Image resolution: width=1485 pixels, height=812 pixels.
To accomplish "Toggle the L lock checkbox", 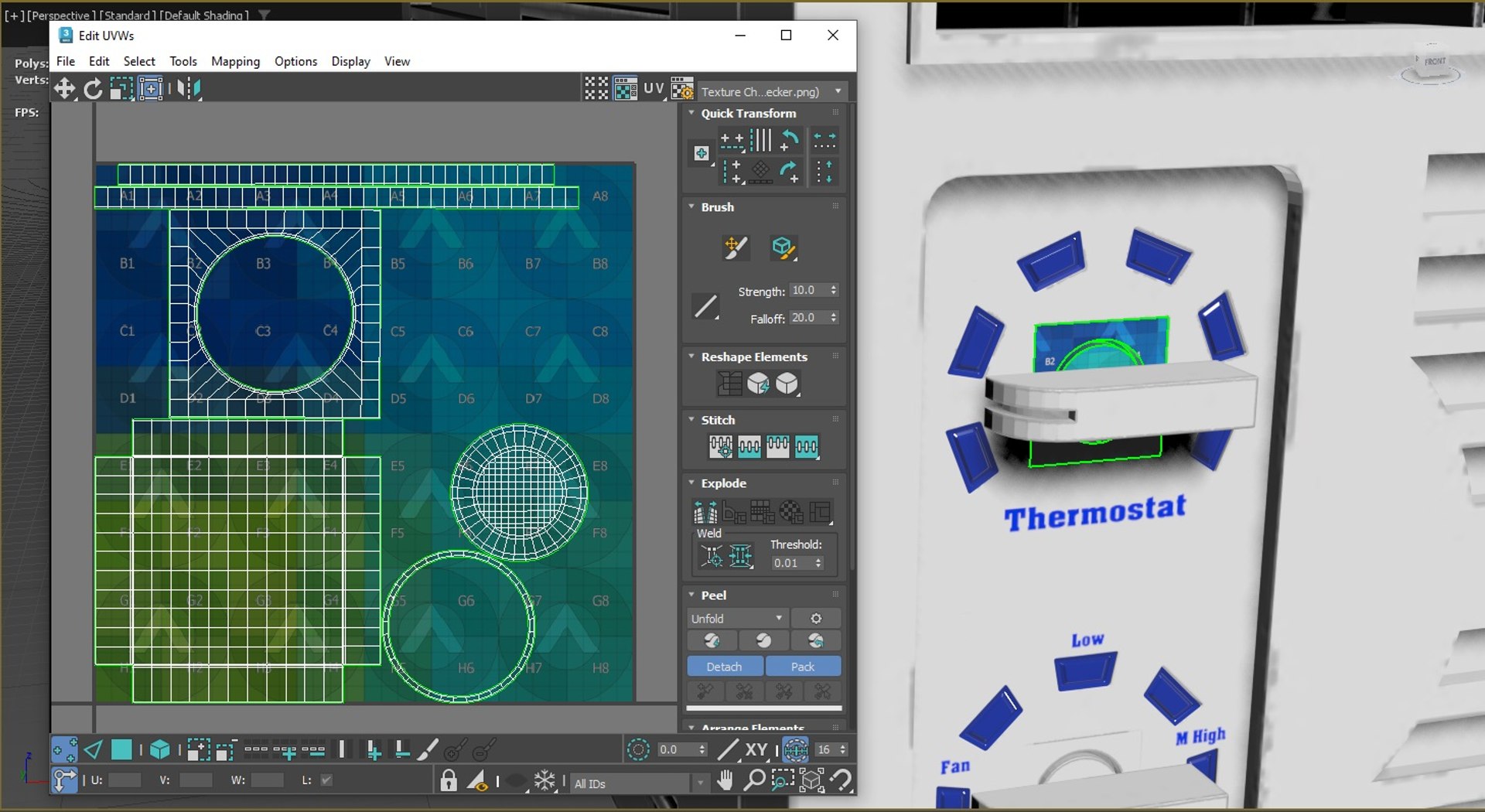I will pos(326,780).
